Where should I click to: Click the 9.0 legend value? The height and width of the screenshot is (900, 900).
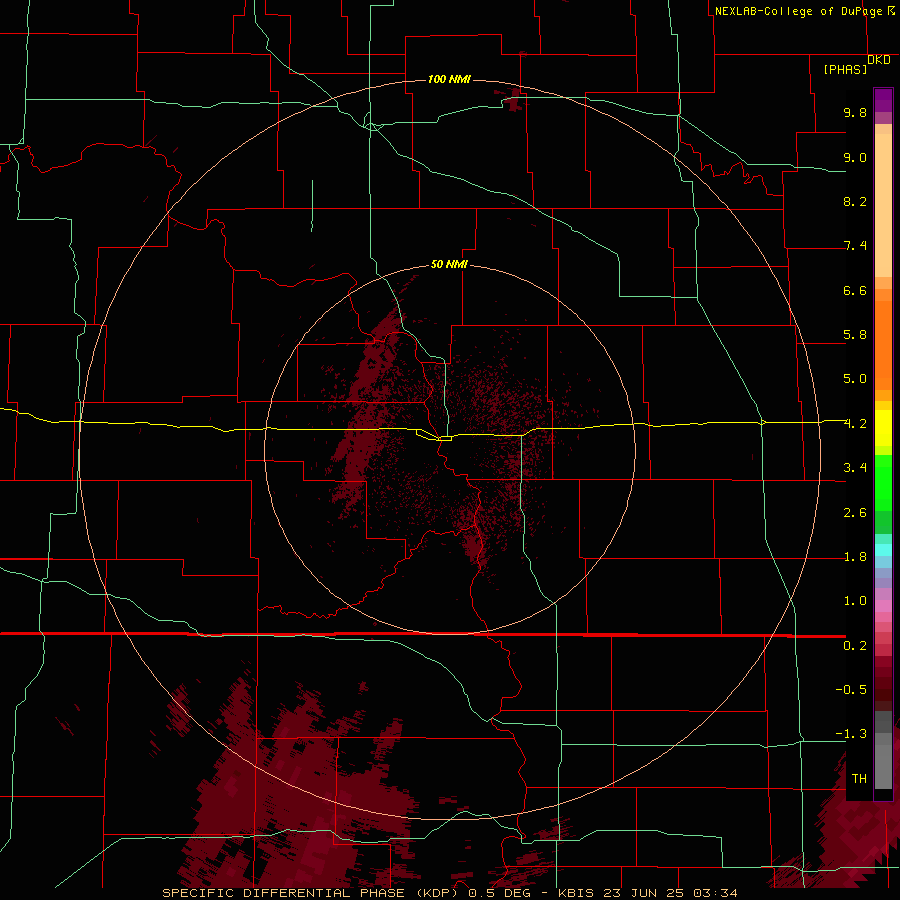[x=855, y=157]
